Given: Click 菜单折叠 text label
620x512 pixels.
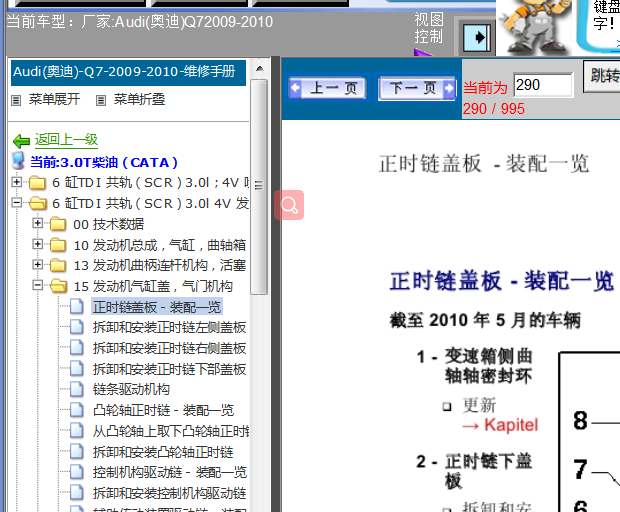Looking at the screenshot, I should click(x=139, y=99).
